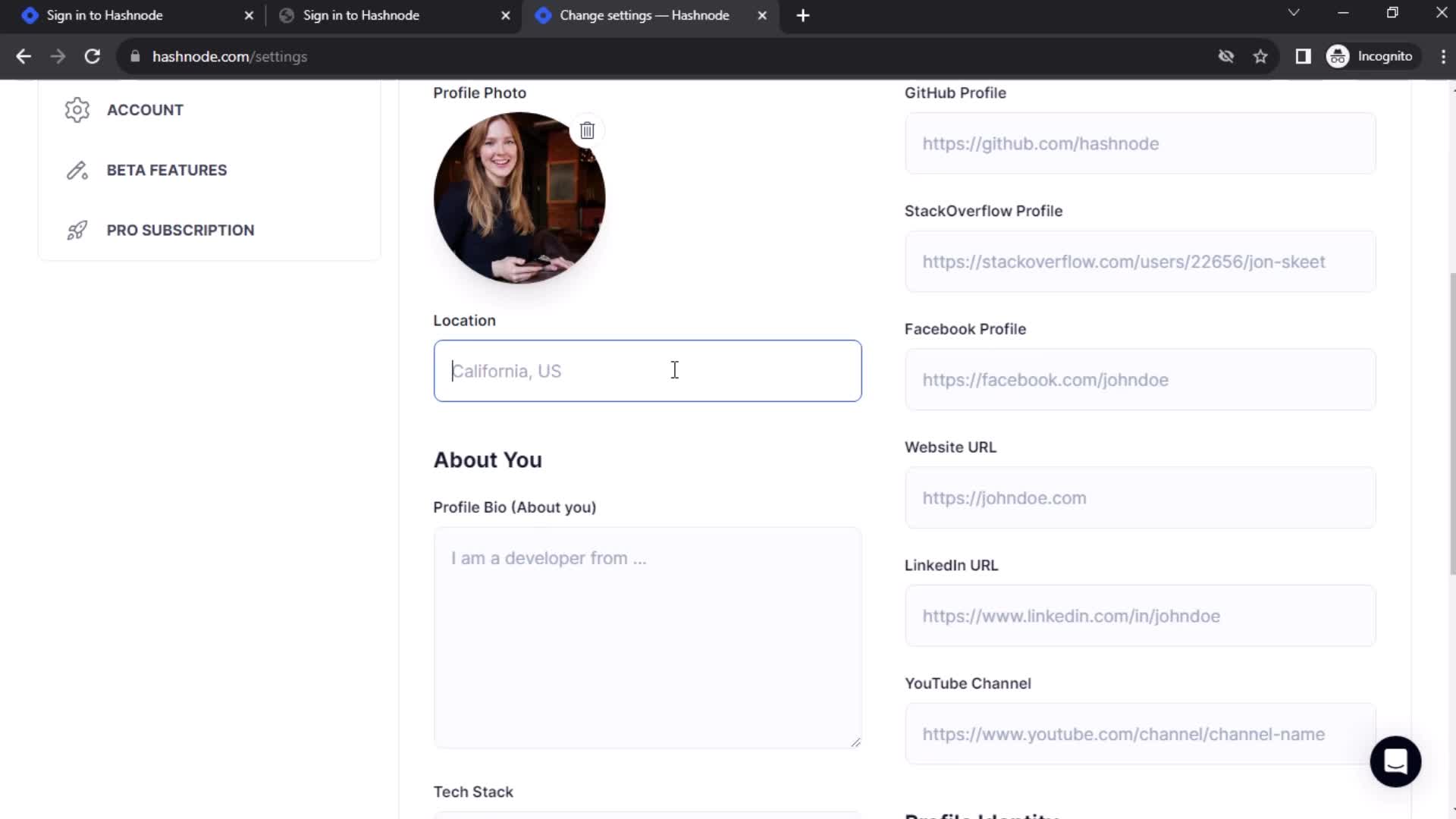
Task: Click the browser incognito mode icon
Action: point(1340,56)
